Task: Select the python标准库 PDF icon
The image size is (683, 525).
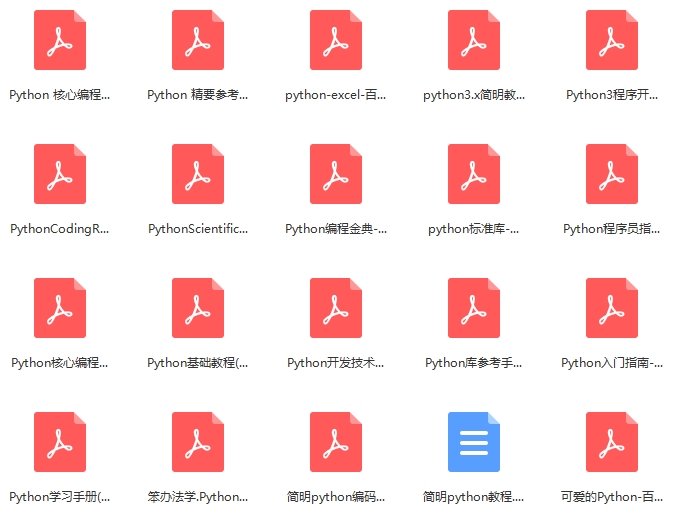Action: point(474,174)
